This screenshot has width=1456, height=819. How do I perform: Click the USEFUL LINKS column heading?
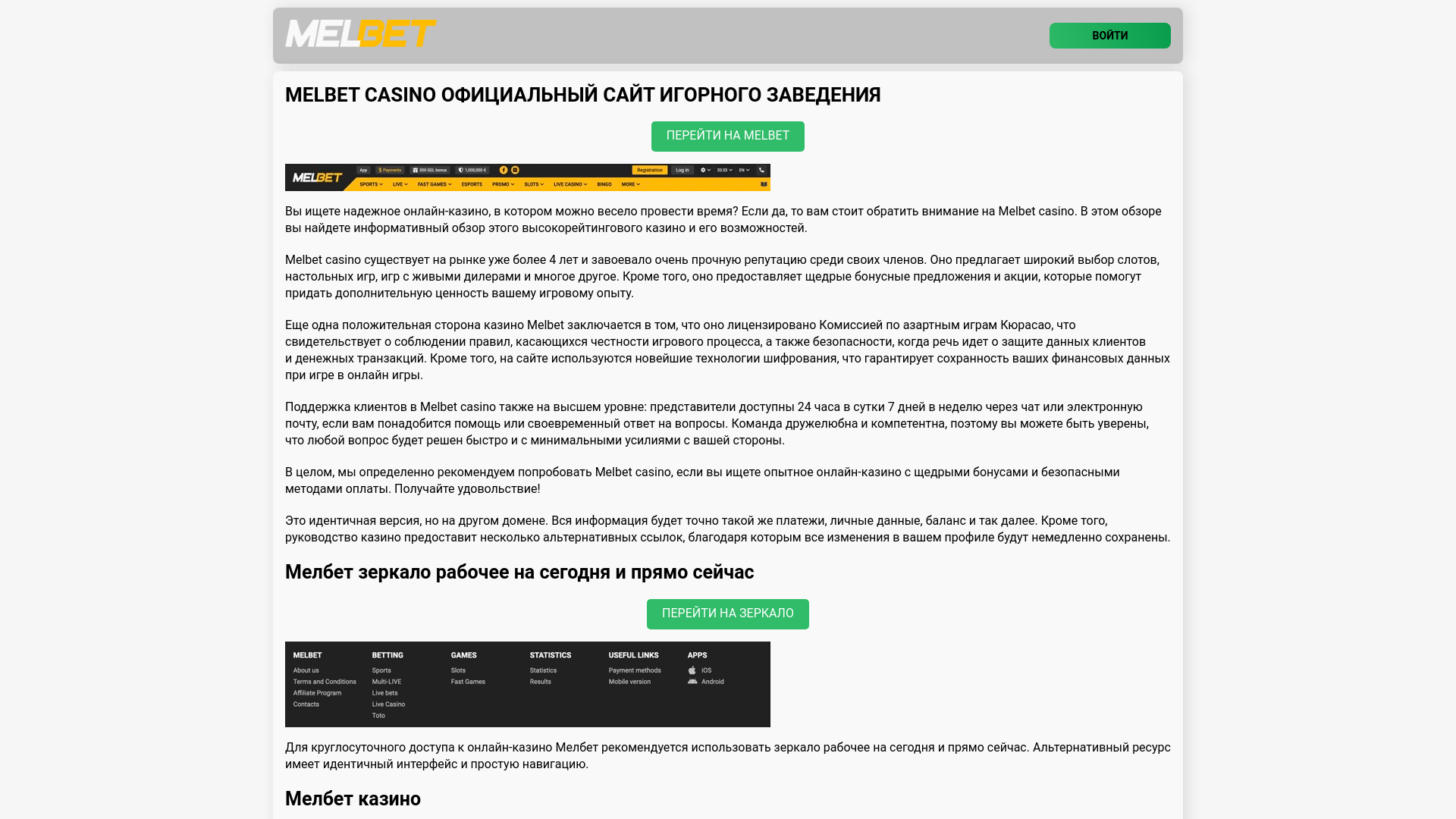click(x=633, y=655)
